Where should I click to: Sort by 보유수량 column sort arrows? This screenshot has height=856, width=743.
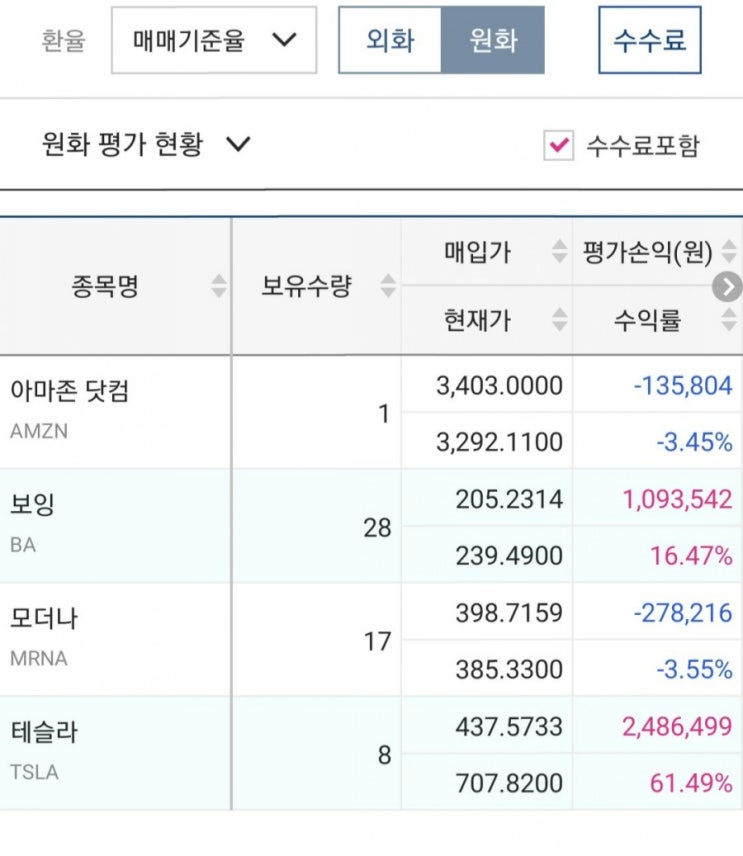pos(388,287)
